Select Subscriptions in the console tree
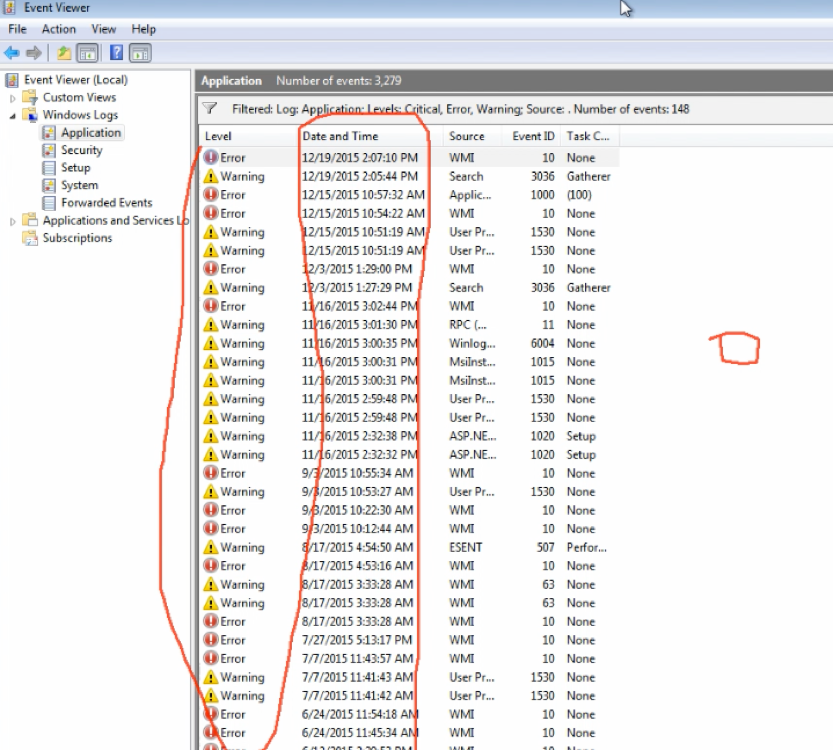The image size is (833, 750). 77,238
